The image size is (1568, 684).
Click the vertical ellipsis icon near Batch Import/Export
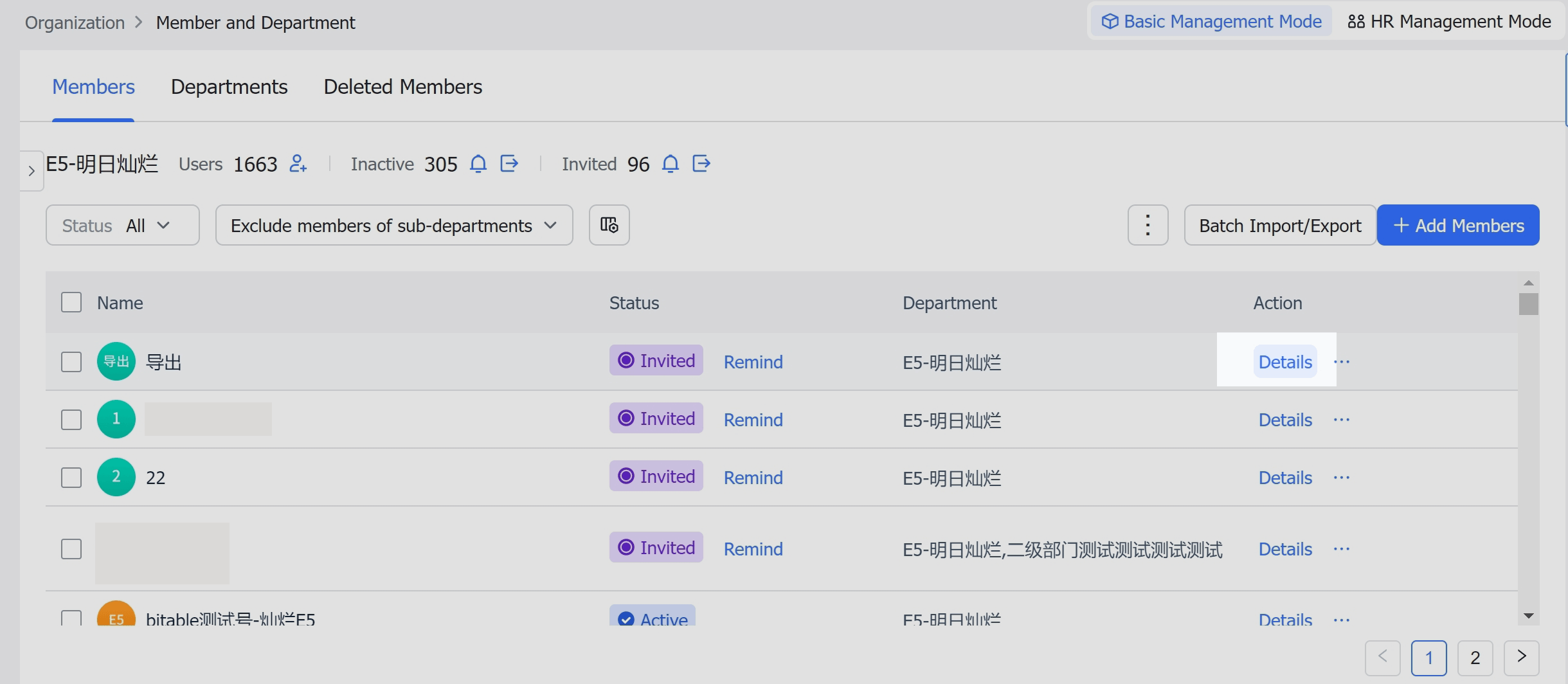point(1147,225)
